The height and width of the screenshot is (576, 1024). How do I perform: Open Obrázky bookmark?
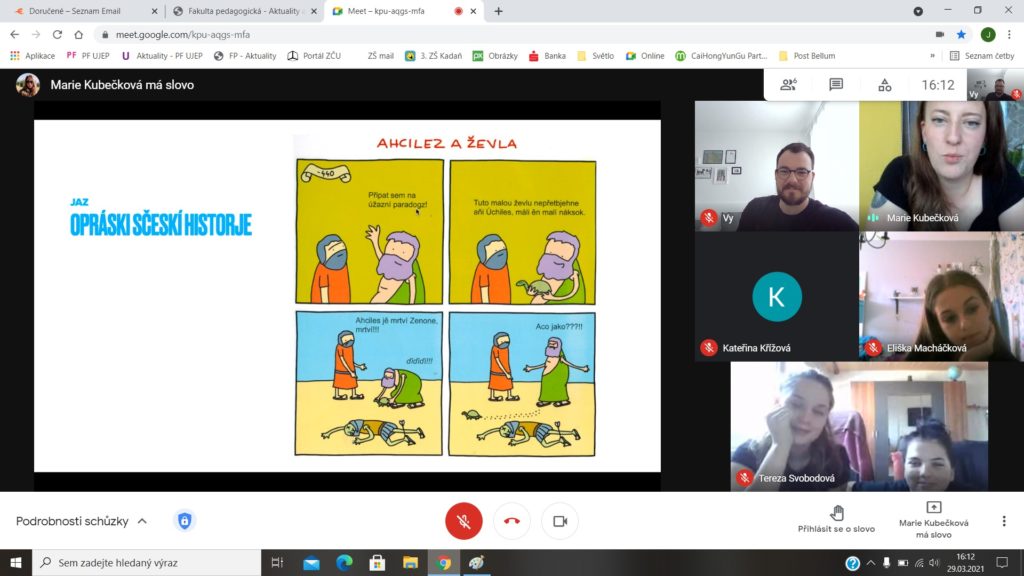(x=495, y=56)
